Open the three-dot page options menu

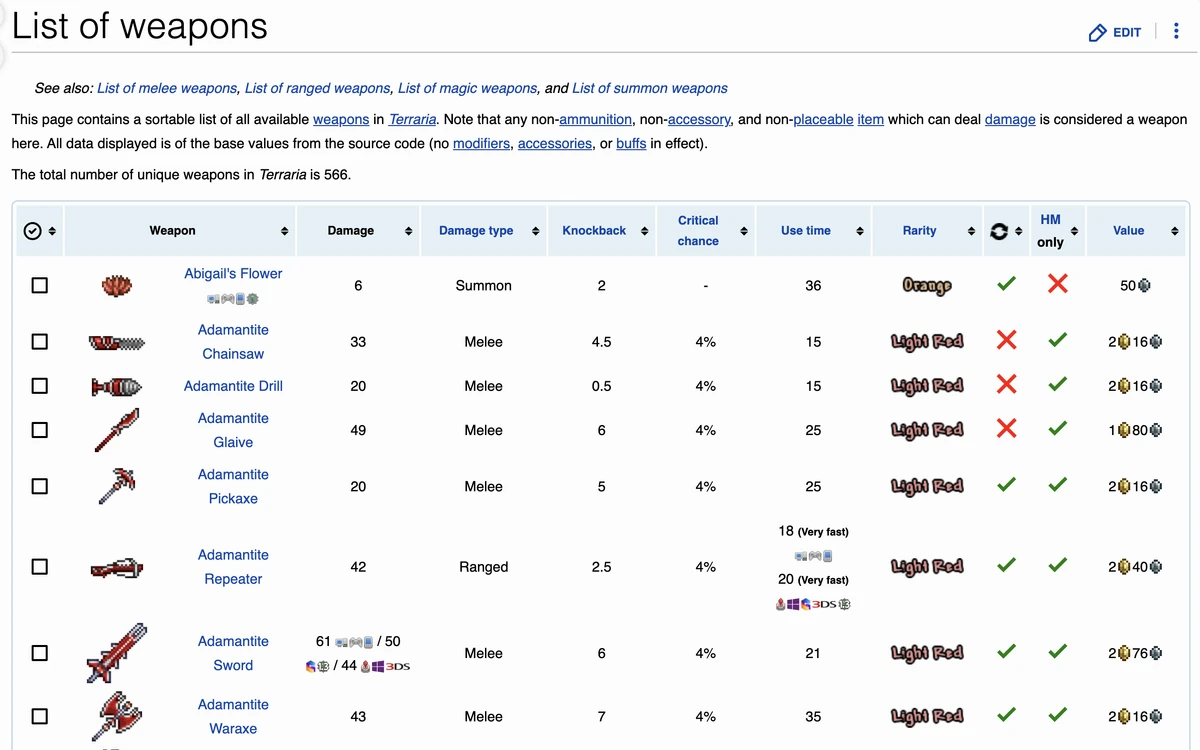pos(1176,31)
